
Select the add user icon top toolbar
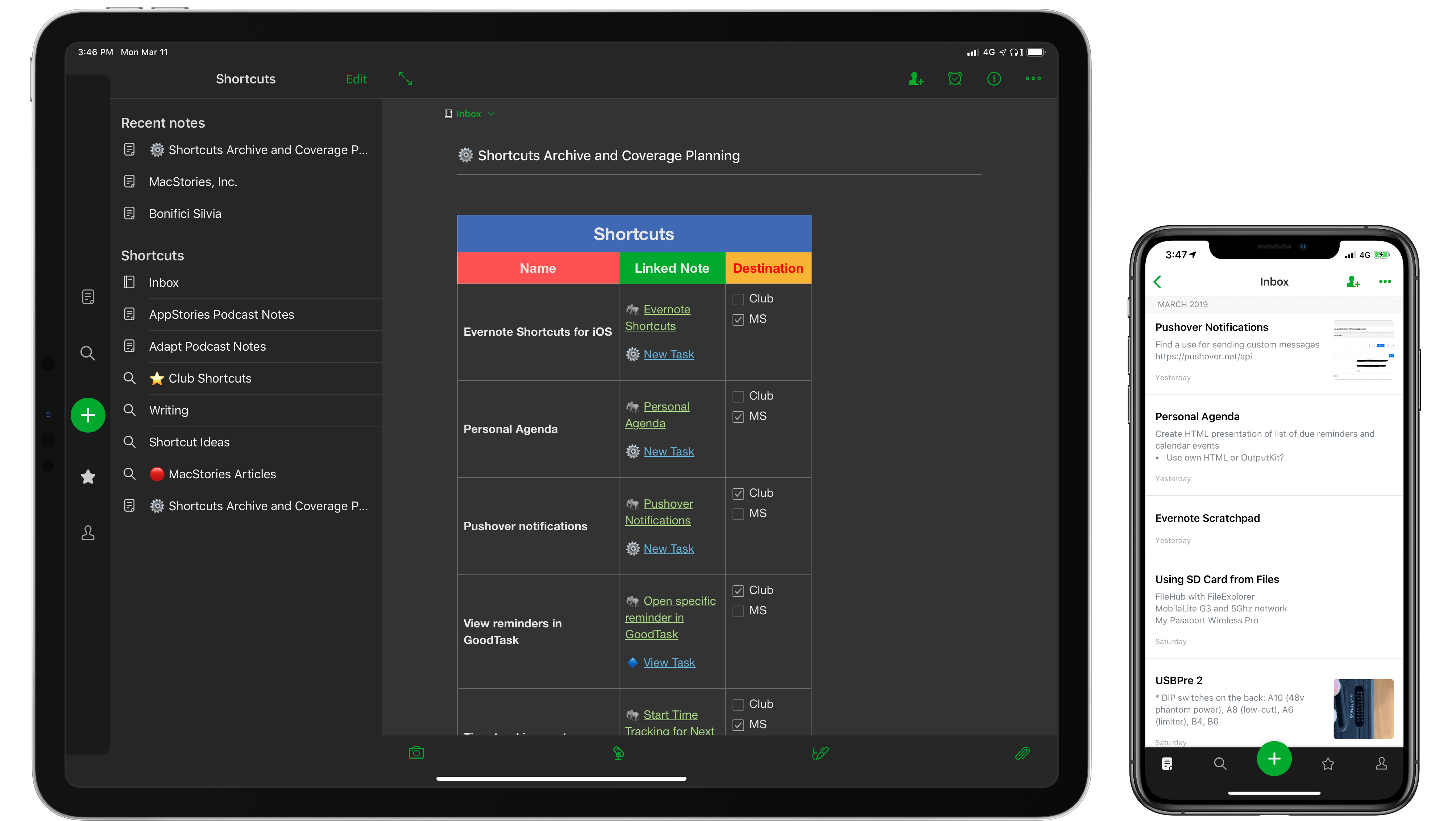916,78
